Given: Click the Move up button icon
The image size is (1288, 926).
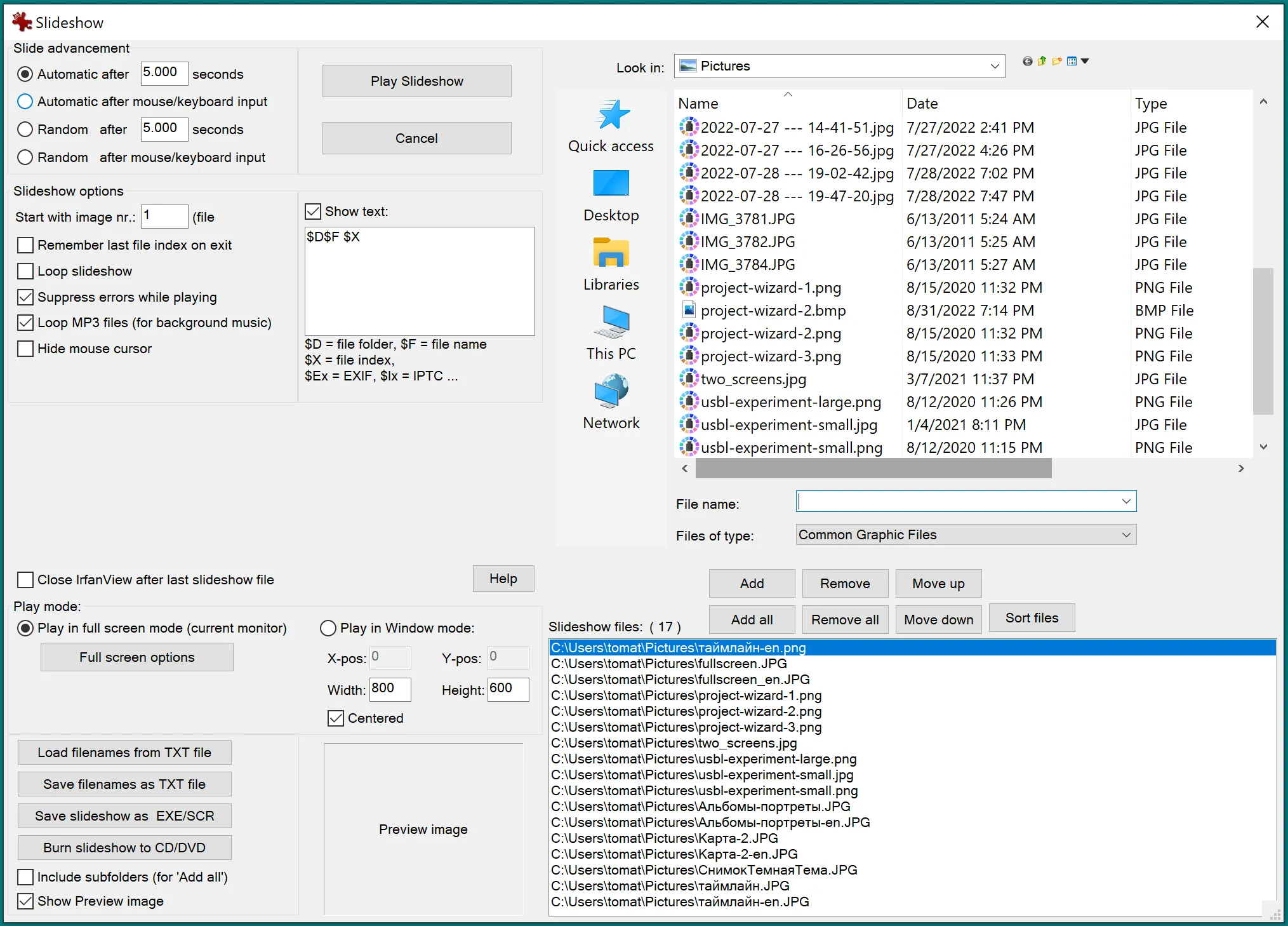Looking at the screenshot, I should [x=939, y=582].
